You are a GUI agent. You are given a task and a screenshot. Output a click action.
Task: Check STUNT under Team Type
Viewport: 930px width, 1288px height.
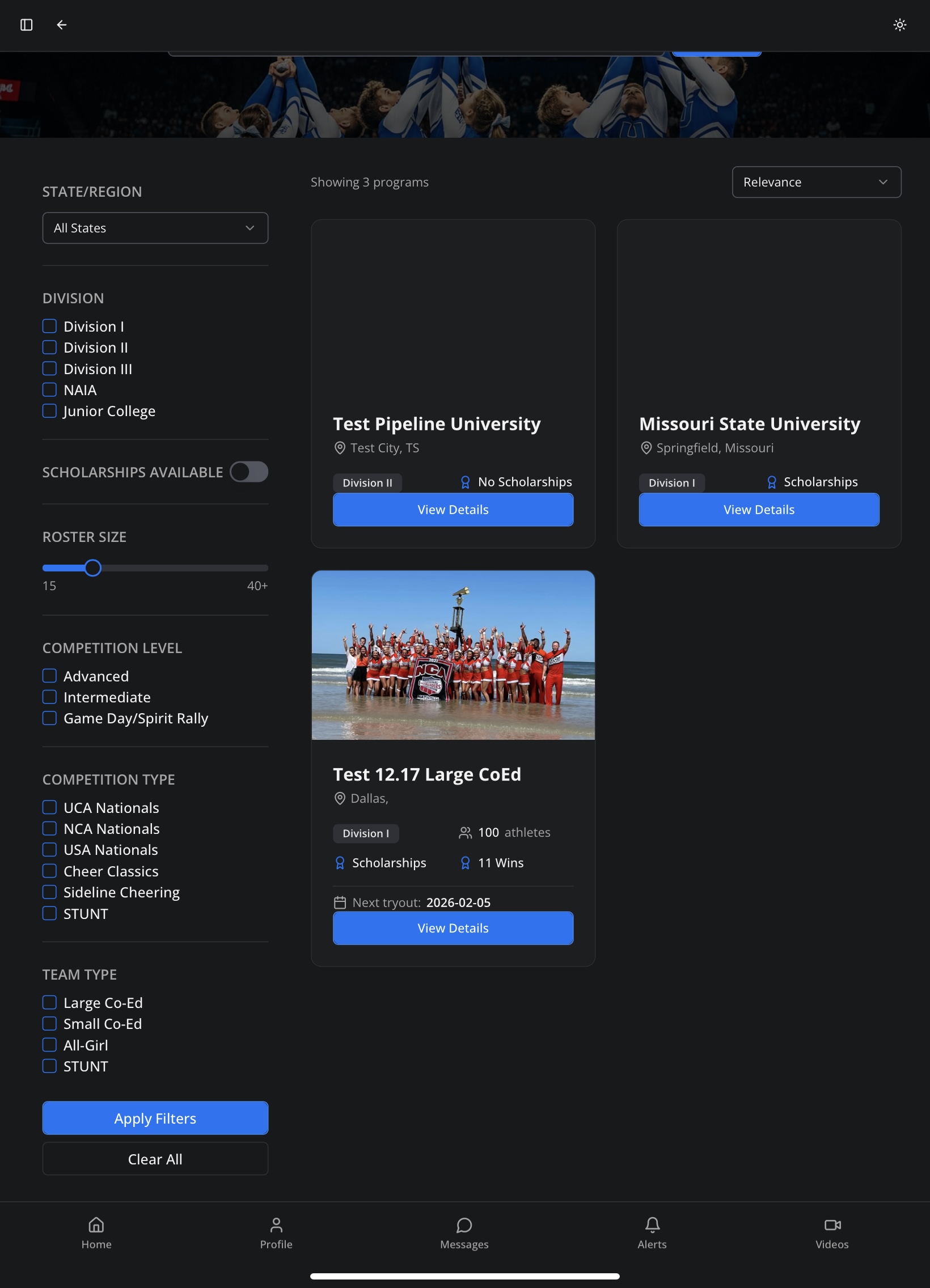(x=49, y=1066)
